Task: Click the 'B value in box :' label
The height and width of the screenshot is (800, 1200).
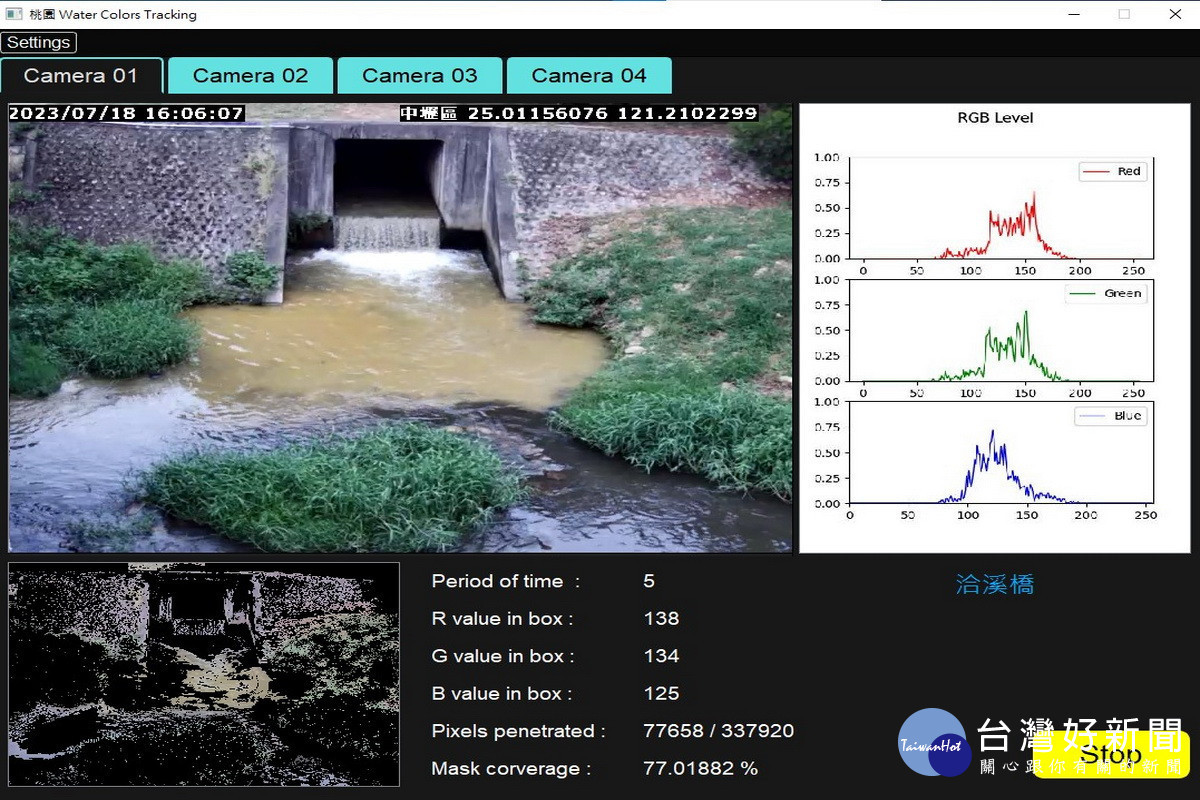Action: tap(502, 694)
